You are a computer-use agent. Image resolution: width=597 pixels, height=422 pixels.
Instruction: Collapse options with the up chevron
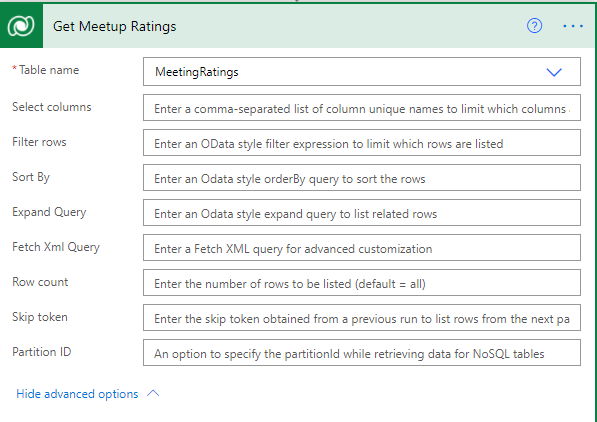coord(153,393)
